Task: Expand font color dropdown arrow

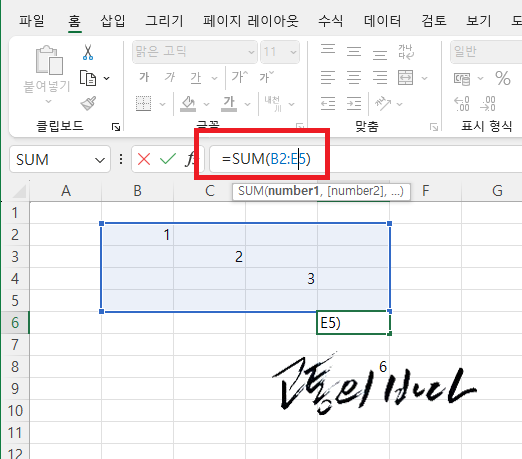Action: tap(247, 104)
